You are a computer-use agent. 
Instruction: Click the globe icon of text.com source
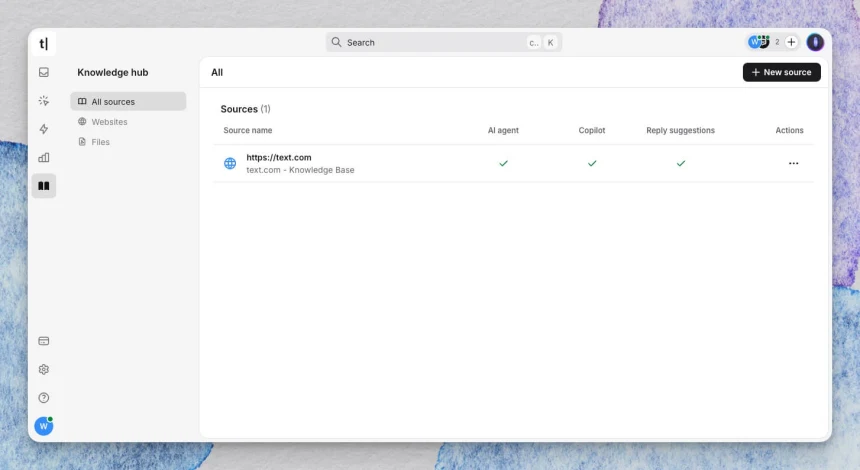click(230, 163)
